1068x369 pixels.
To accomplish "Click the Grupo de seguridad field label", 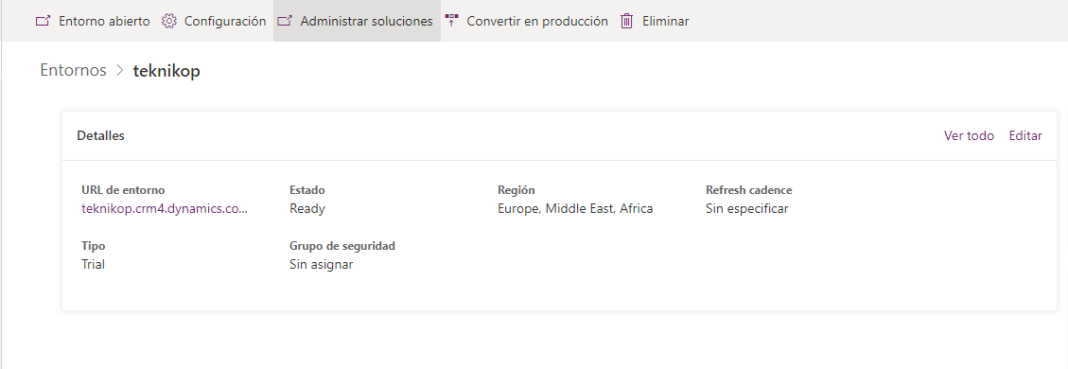I will 342,246.
